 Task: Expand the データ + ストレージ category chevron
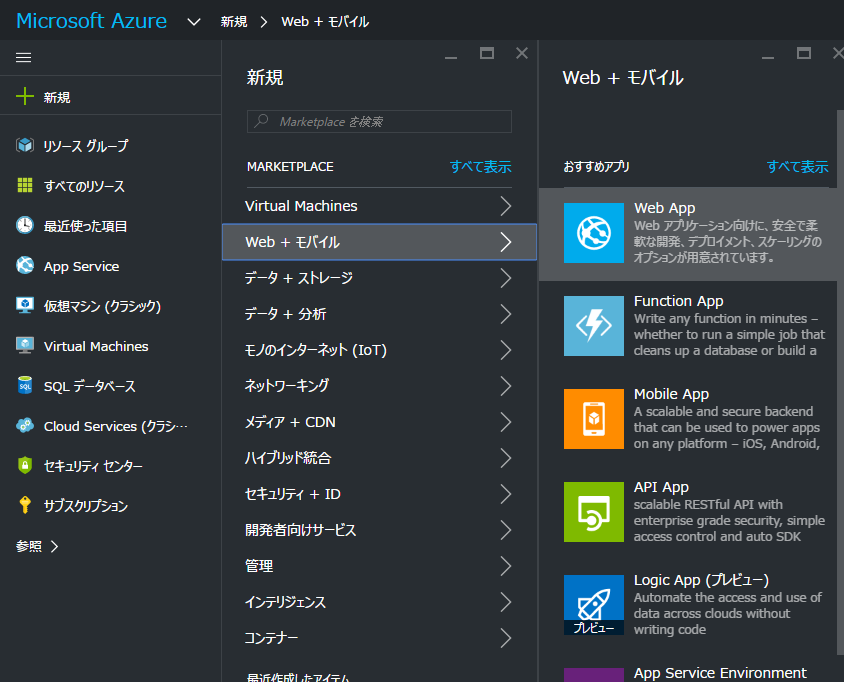point(505,278)
